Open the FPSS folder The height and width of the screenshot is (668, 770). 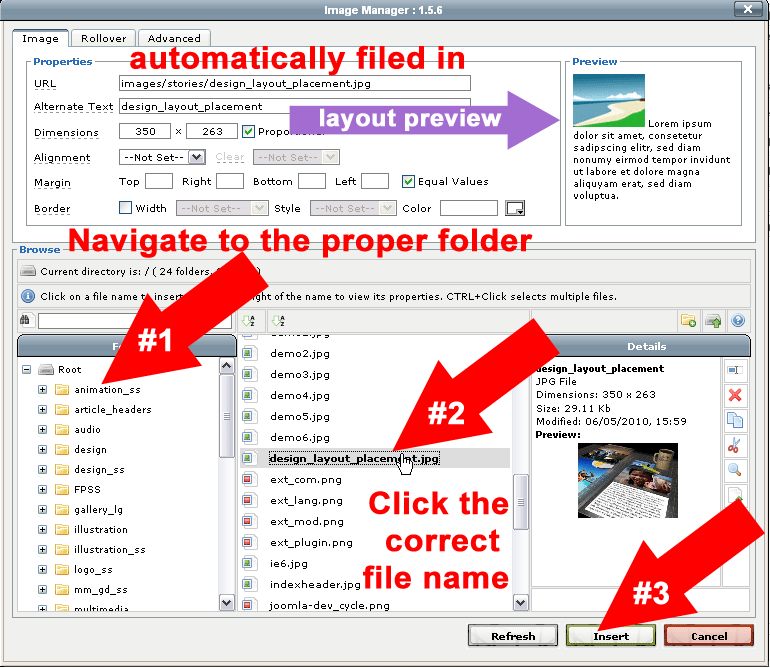[87, 490]
